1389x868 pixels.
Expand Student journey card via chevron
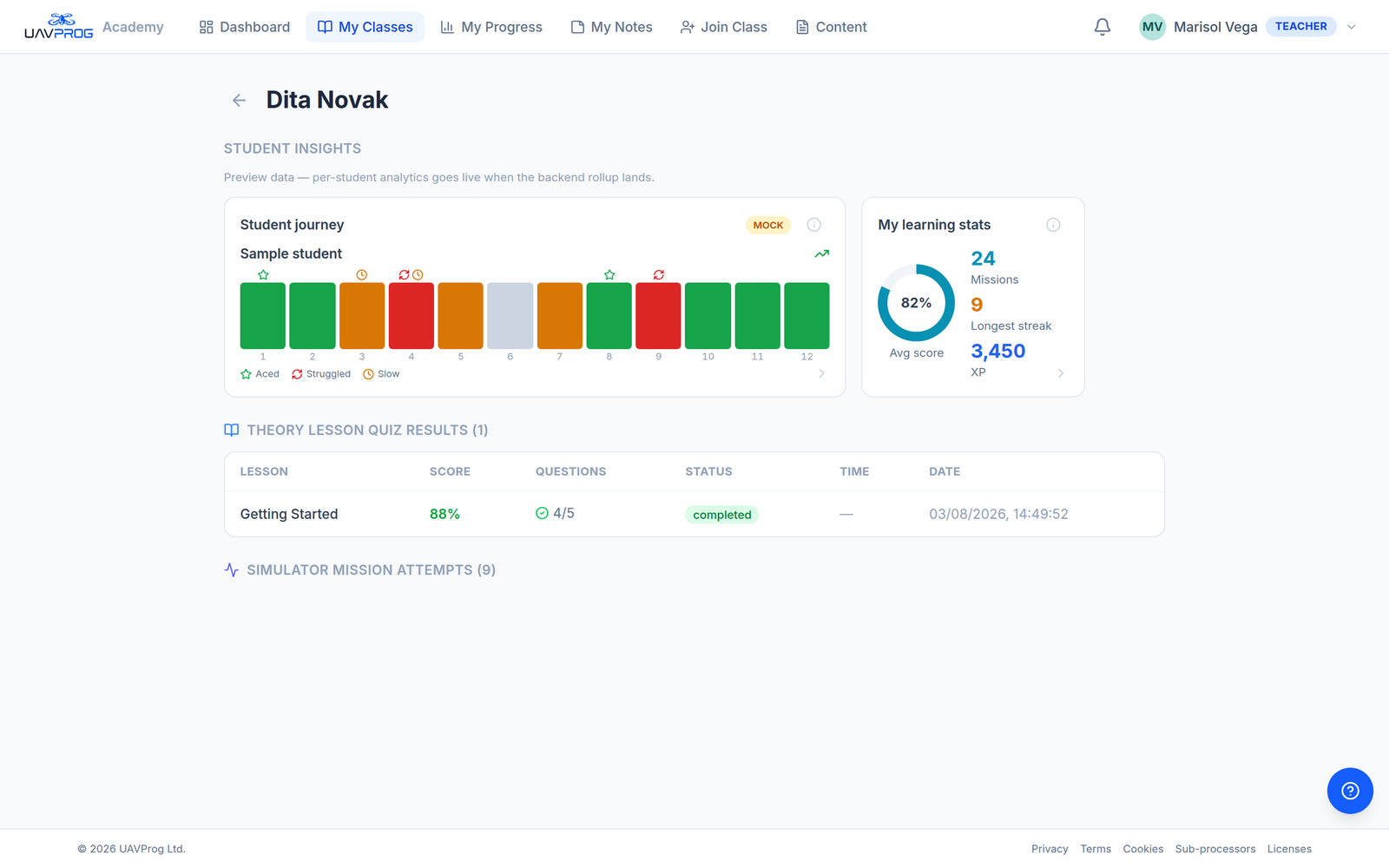[821, 373]
